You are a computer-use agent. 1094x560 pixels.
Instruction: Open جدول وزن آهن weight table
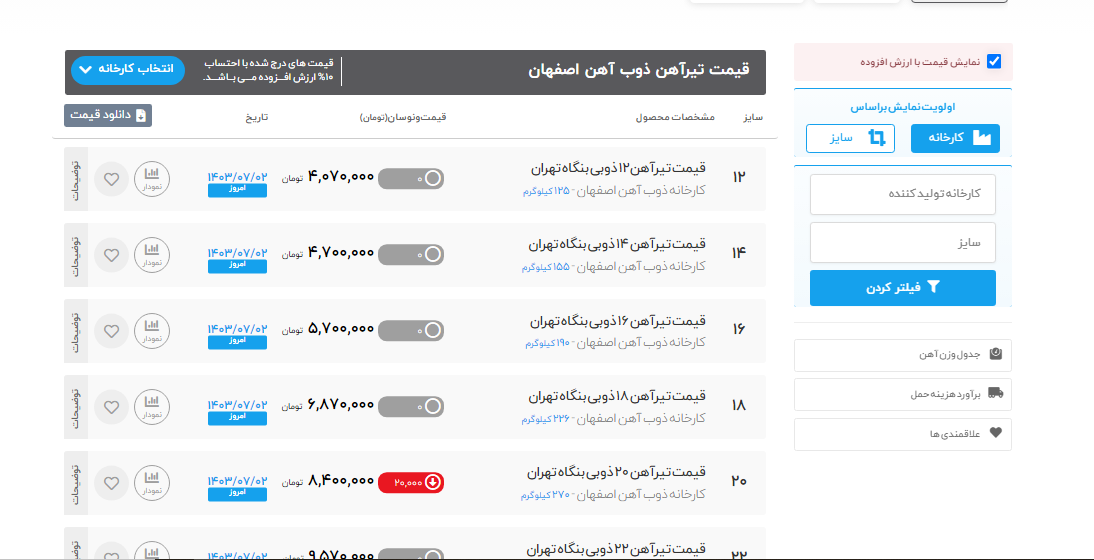coord(902,354)
